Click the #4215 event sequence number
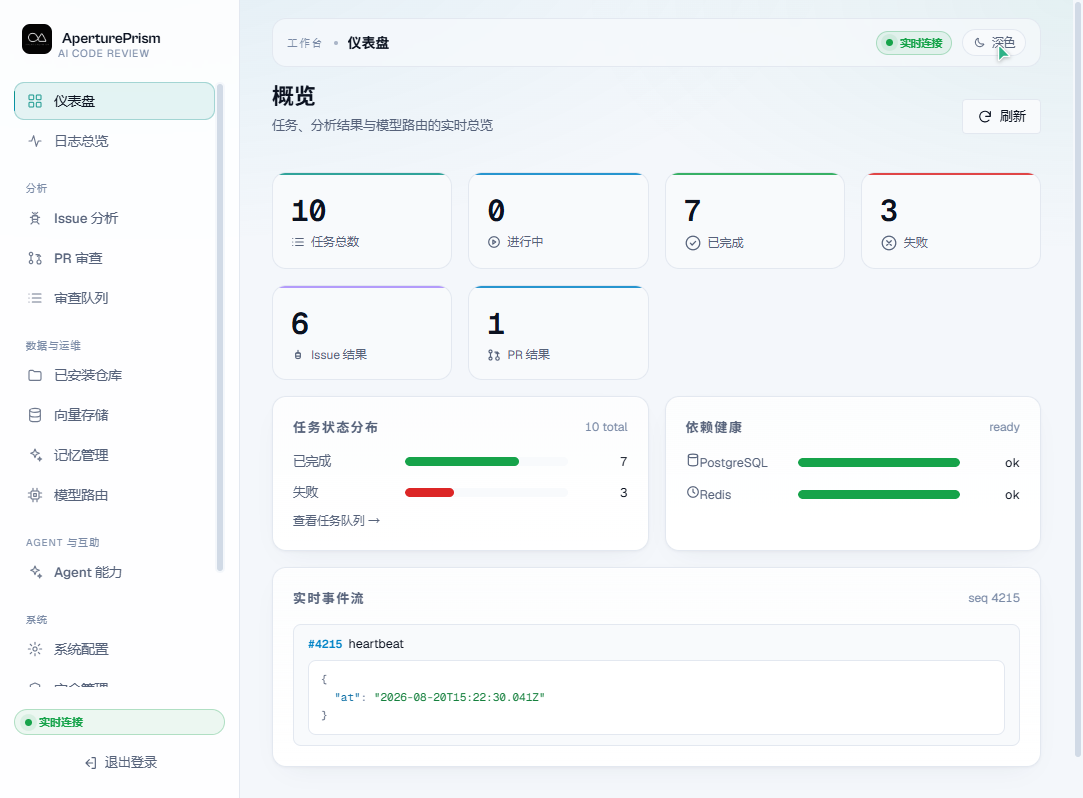The image size is (1083, 798). click(x=325, y=644)
